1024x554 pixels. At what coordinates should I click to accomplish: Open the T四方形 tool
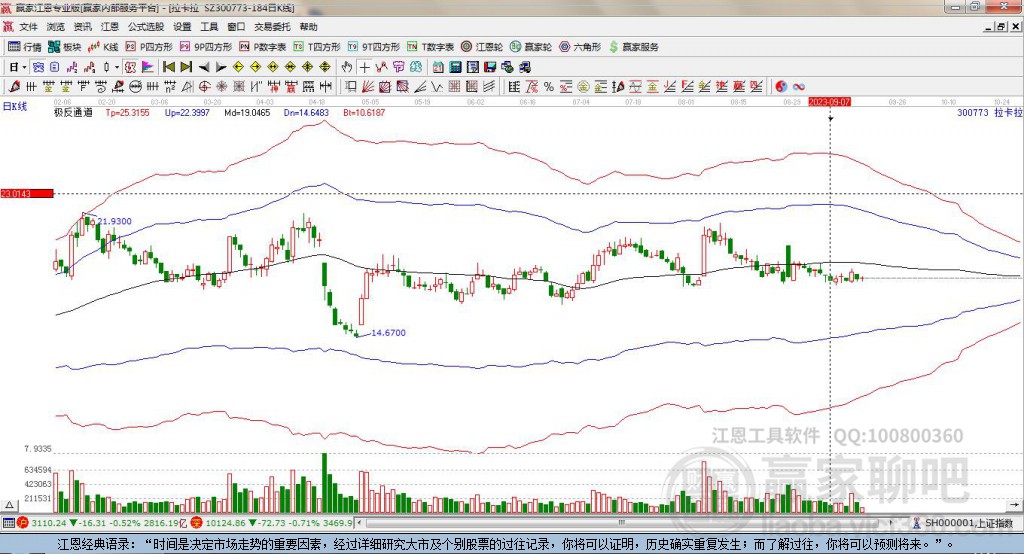pyautogui.click(x=317, y=47)
